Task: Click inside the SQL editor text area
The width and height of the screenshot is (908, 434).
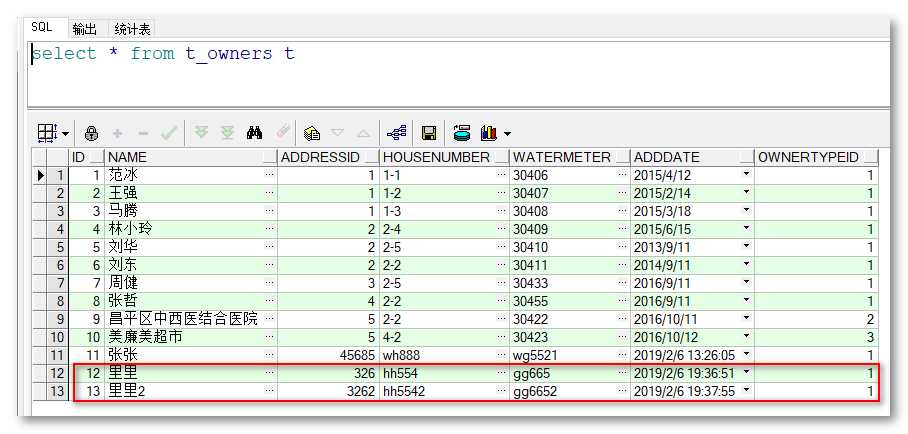Action: tap(457, 72)
